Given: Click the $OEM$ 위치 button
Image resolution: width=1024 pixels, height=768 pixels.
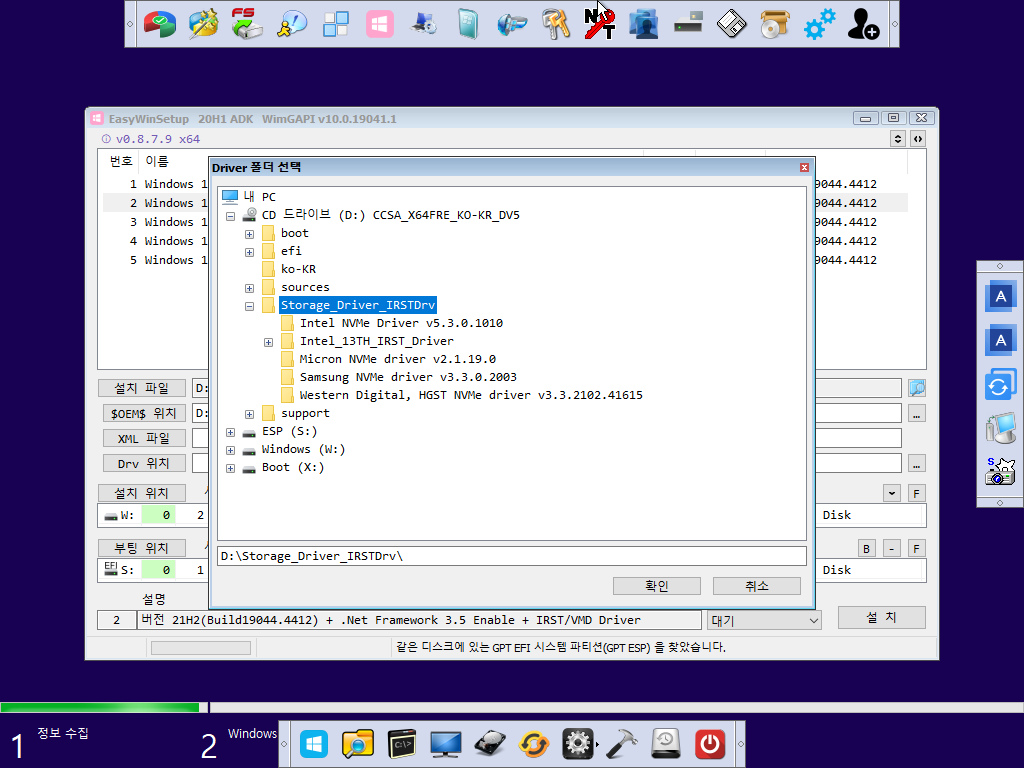Looking at the screenshot, I should [x=144, y=413].
